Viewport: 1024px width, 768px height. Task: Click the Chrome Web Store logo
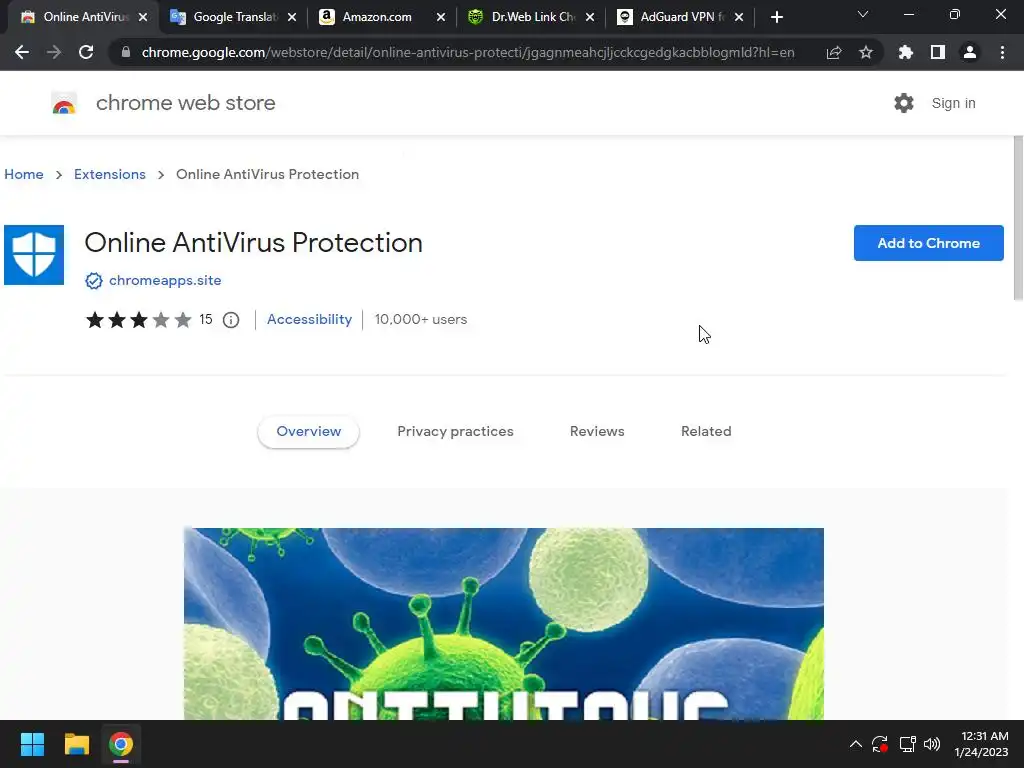click(x=64, y=103)
